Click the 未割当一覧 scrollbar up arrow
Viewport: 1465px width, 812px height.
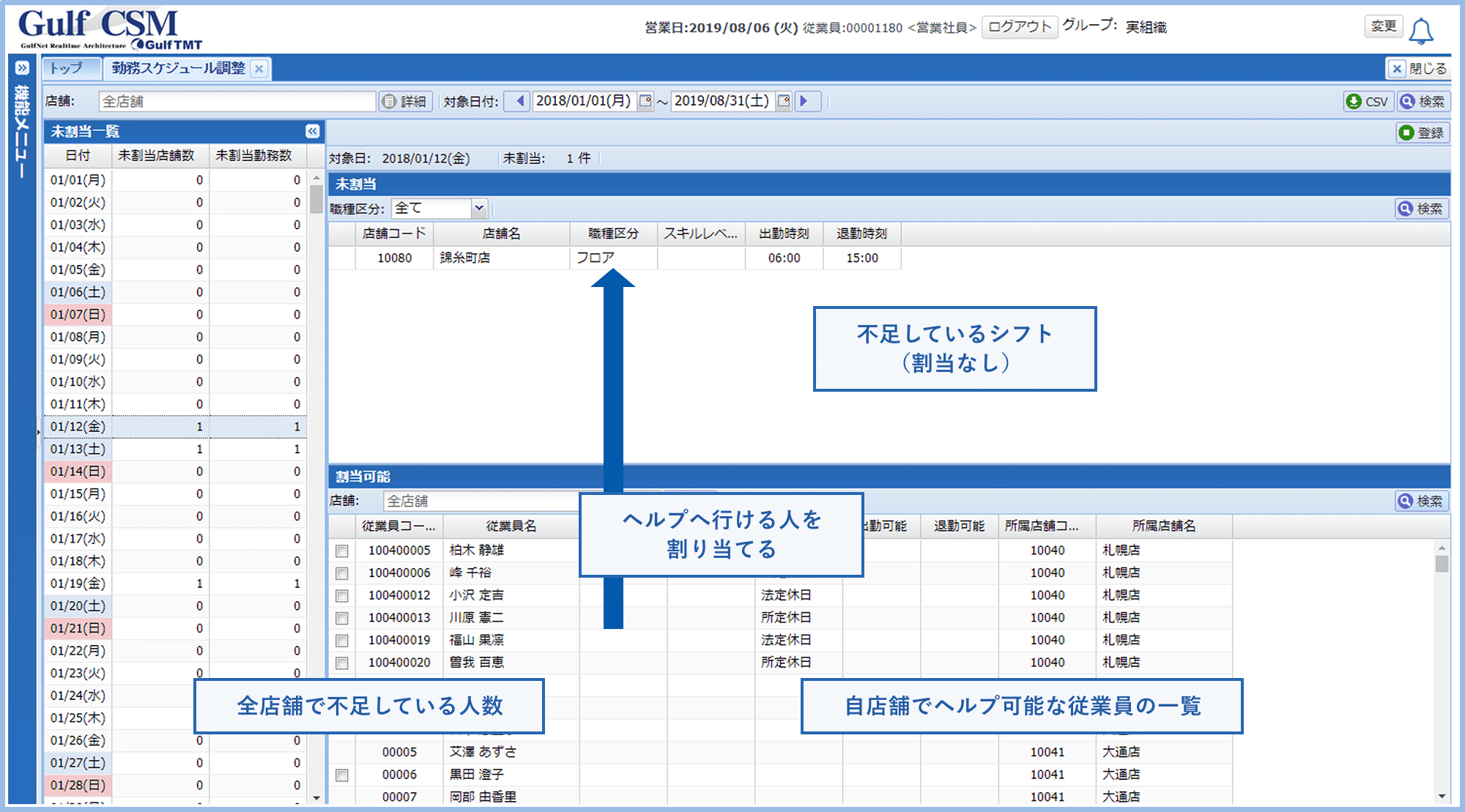[x=316, y=177]
